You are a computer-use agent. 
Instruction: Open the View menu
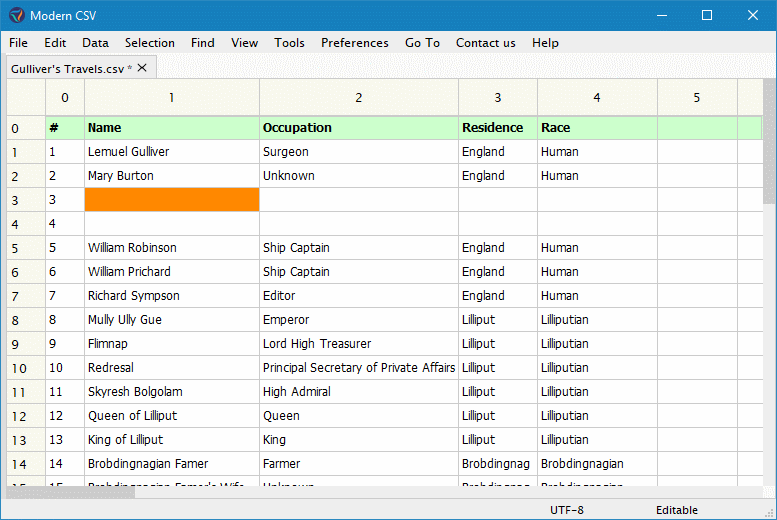click(x=244, y=43)
